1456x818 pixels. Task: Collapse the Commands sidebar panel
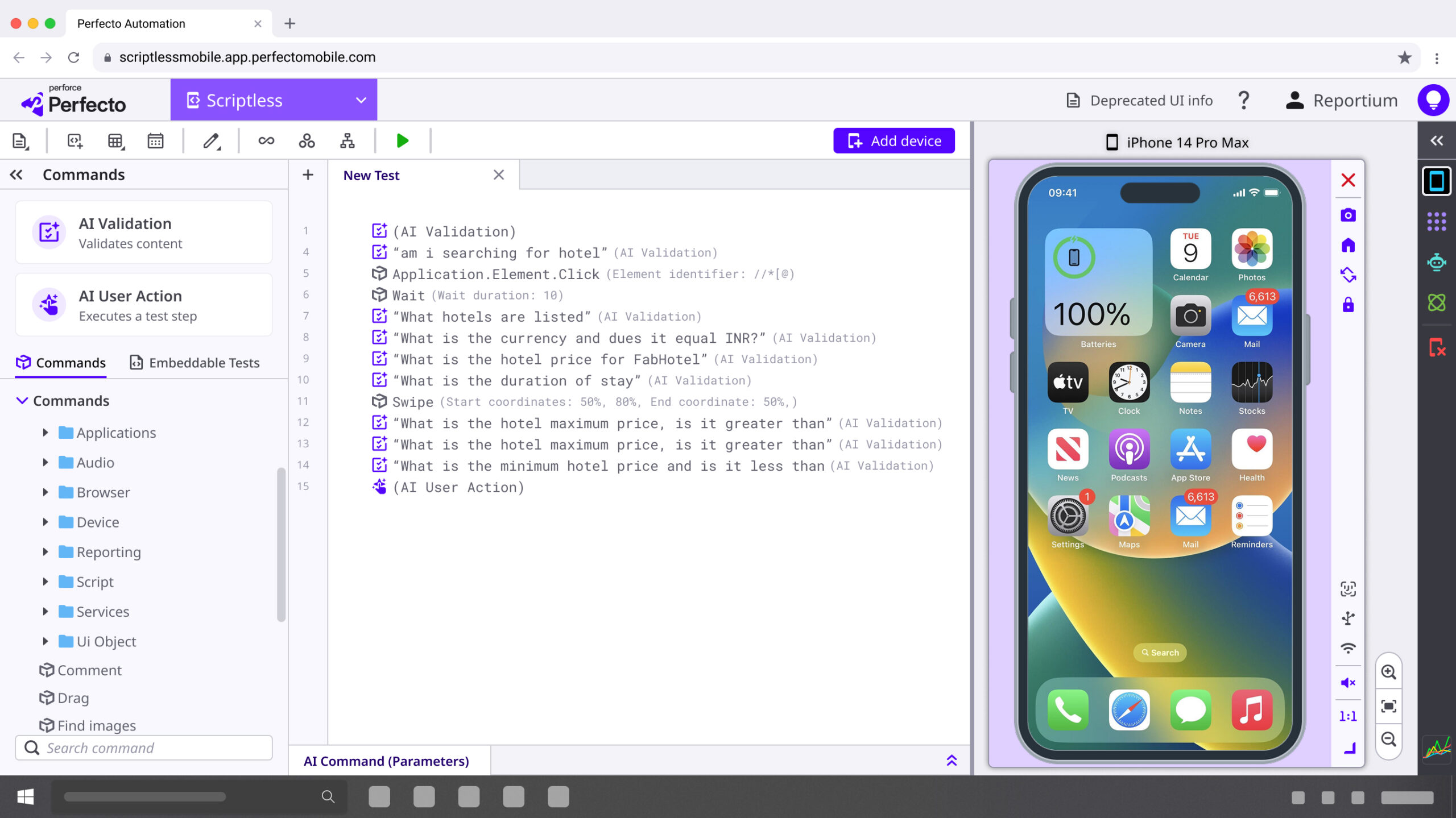(x=16, y=175)
